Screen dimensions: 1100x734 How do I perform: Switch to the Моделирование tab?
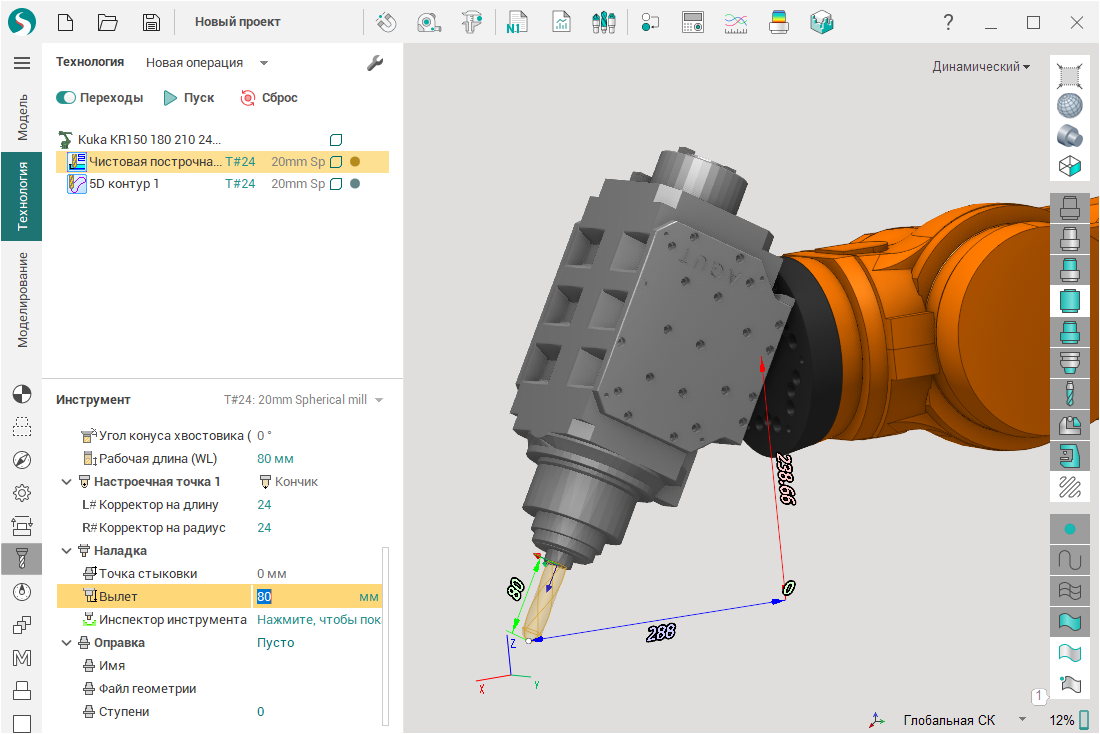pyautogui.click(x=21, y=298)
